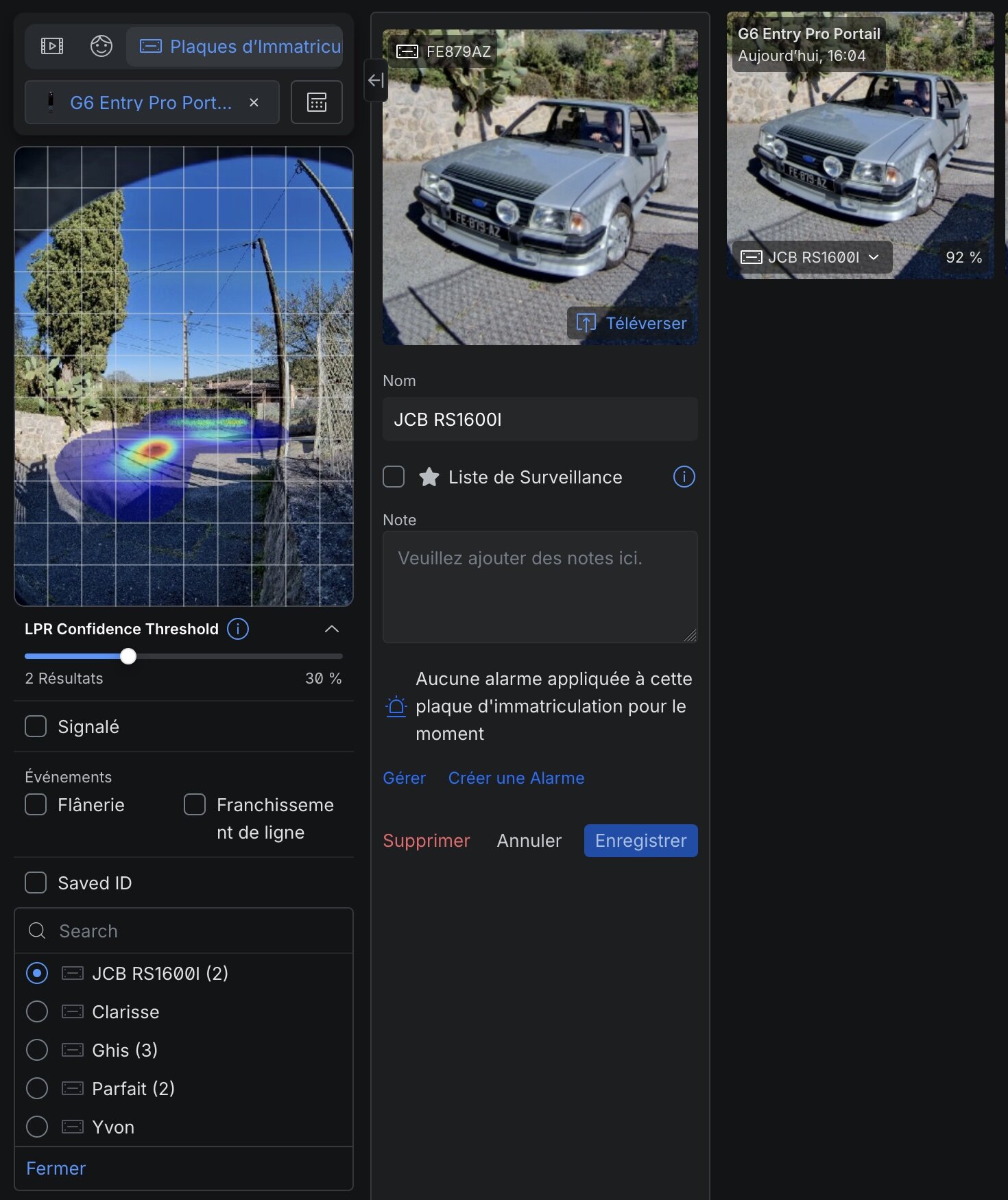Open the calendar date picker
The image size is (1008, 1200).
[x=316, y=102]
